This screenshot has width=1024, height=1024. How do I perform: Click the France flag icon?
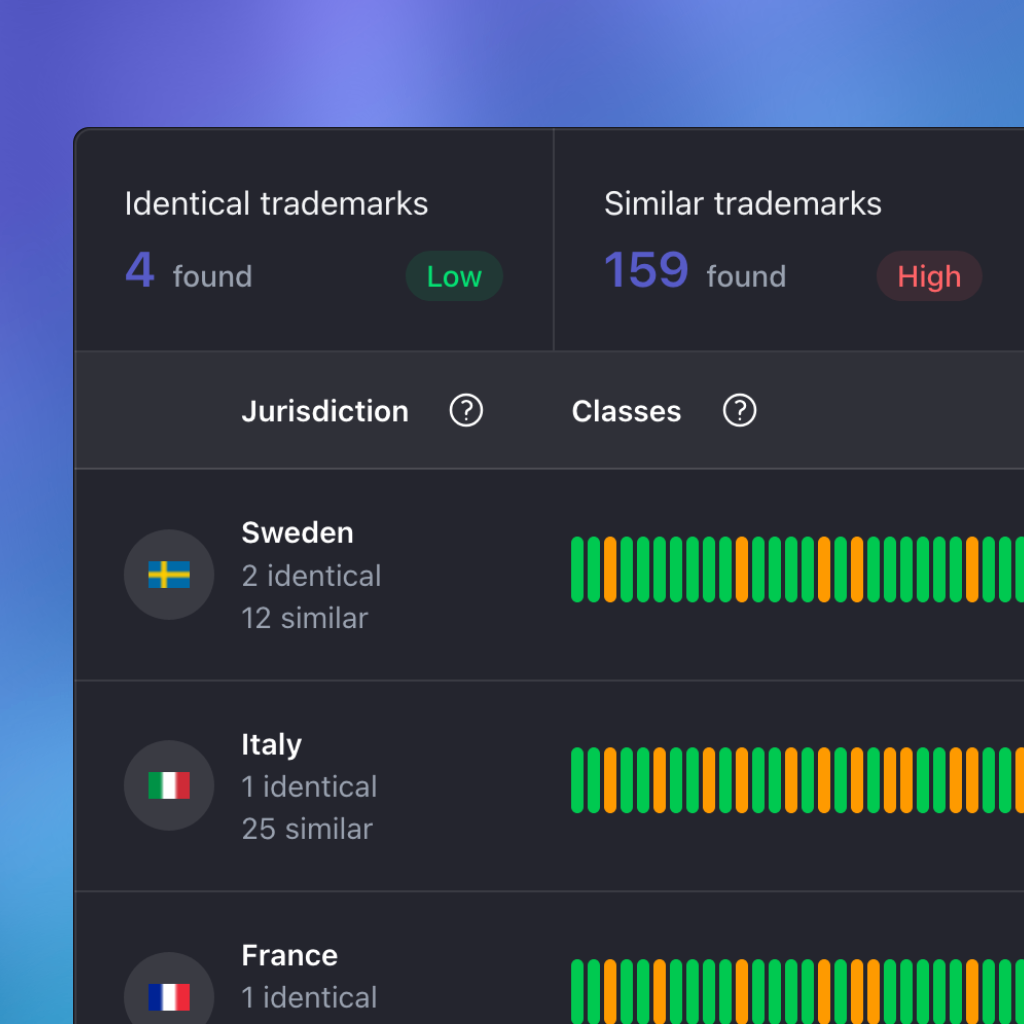[x=169, y=995]
